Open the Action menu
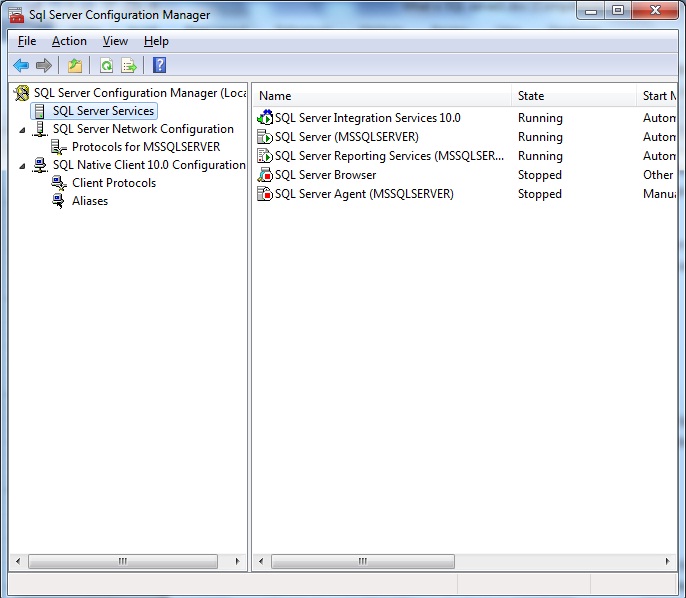The height and width of the screenshot is (598, 686). (69, 41)
